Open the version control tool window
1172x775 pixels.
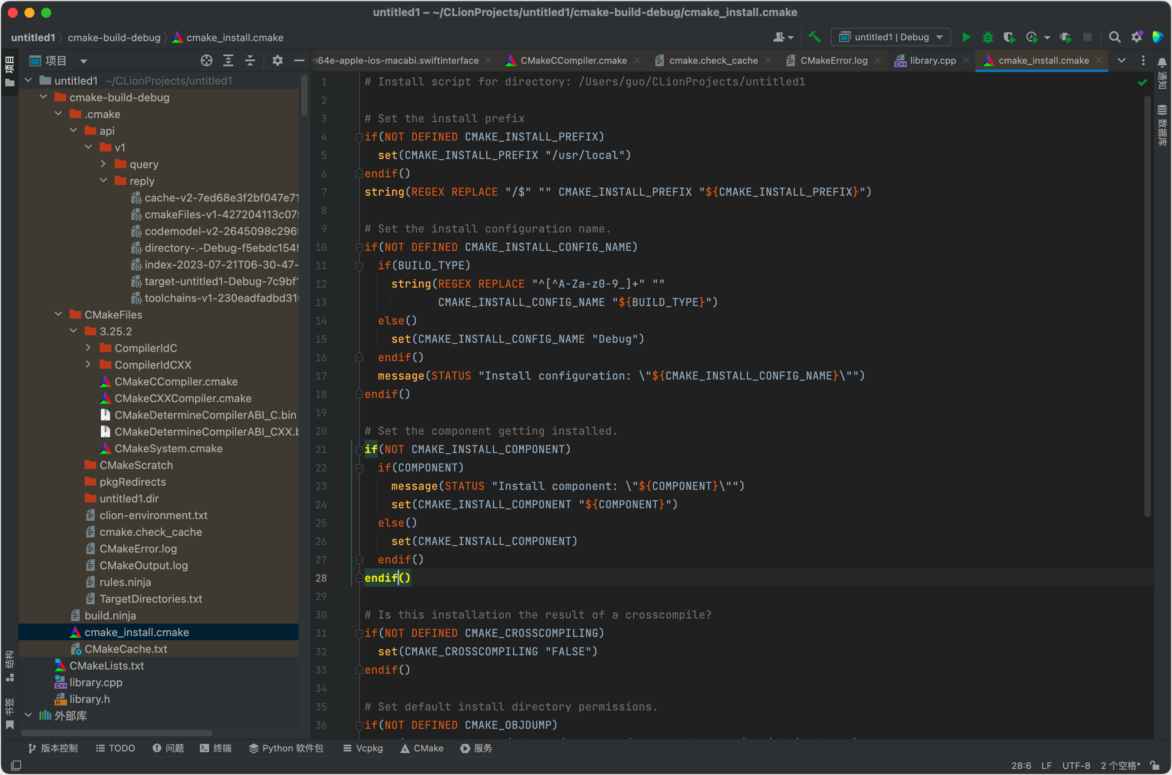coord(52,748)
